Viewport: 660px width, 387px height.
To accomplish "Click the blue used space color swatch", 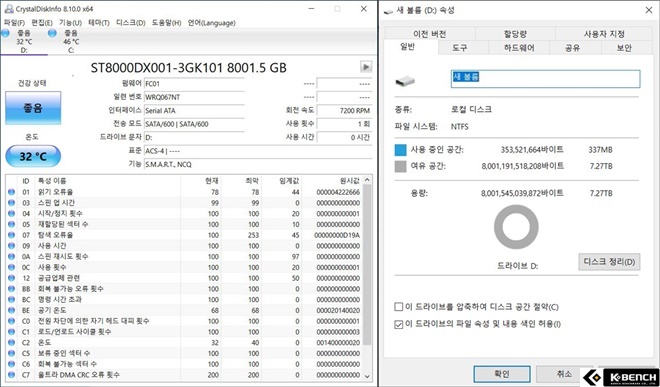I will point(400,150).
